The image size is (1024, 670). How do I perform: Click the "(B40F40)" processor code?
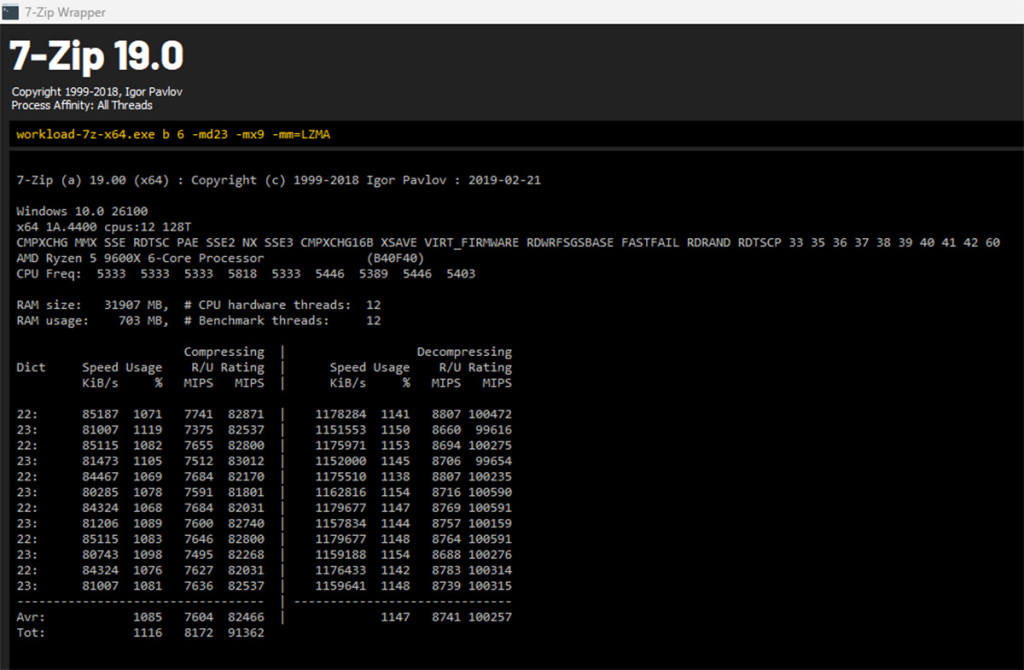coord(395,258)
